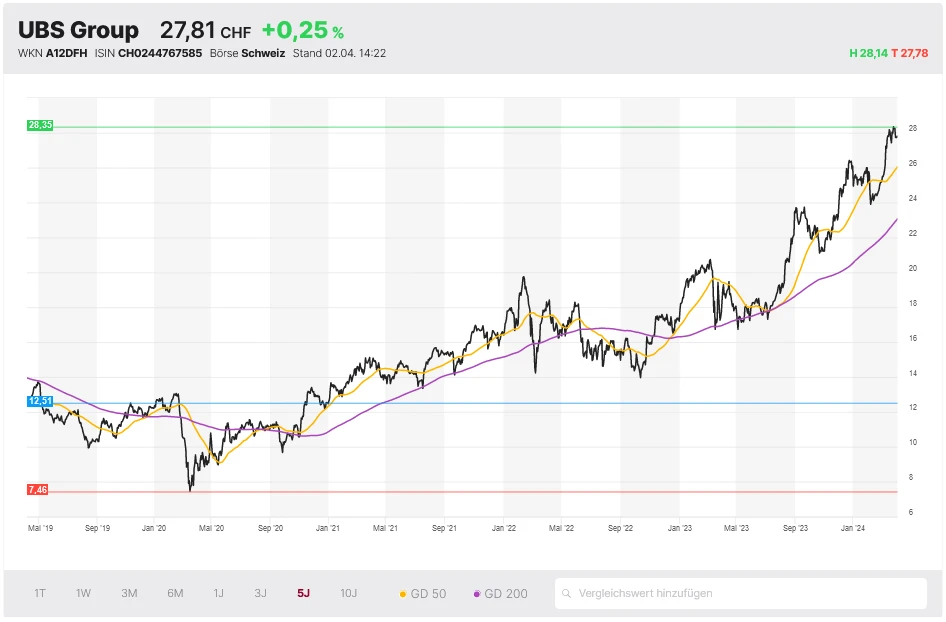Click the purple GD 200 legend dot
The image size is (946, 622).
pos(477,594)
